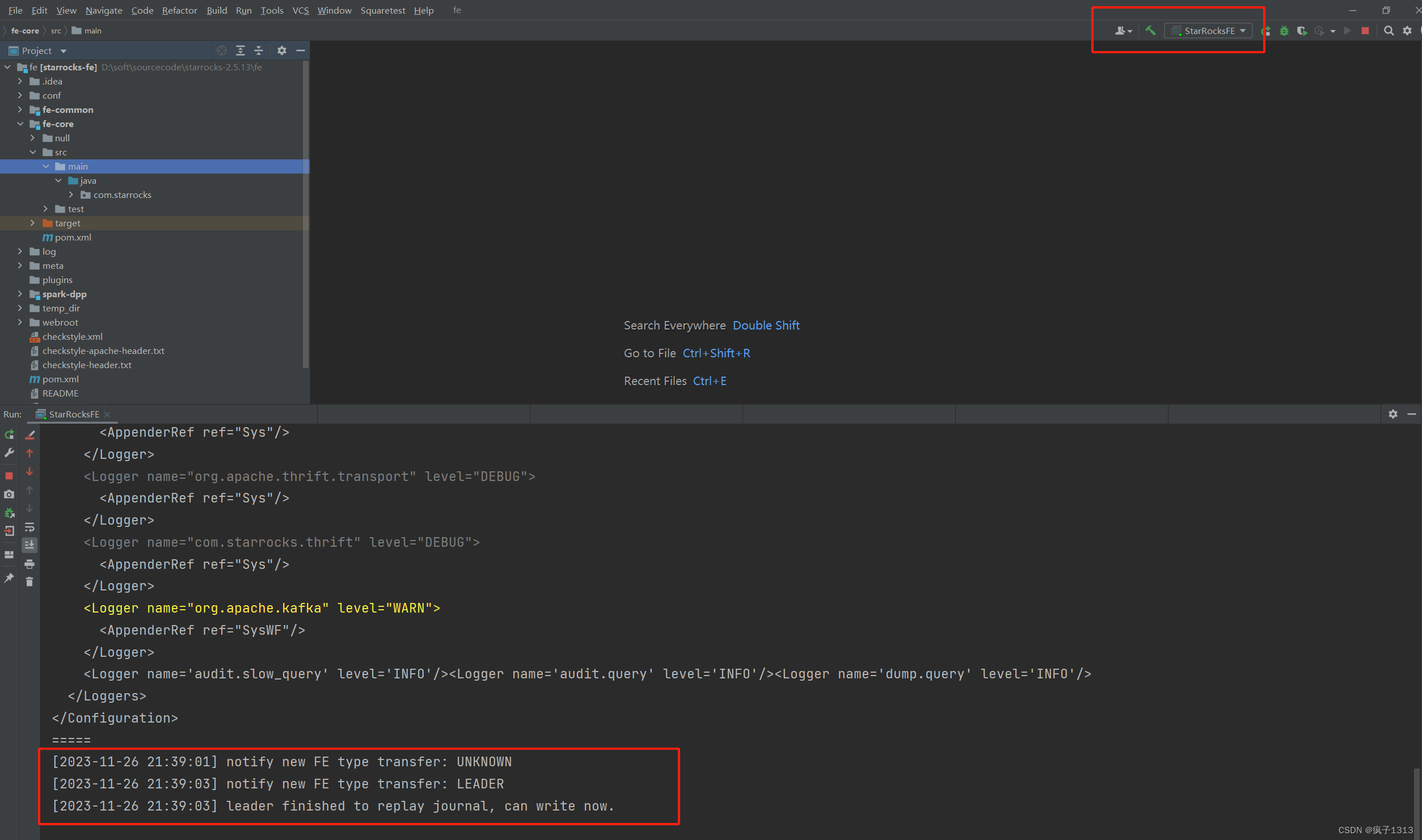
Task: Expand the .idea folder
Action: [20, 81]
